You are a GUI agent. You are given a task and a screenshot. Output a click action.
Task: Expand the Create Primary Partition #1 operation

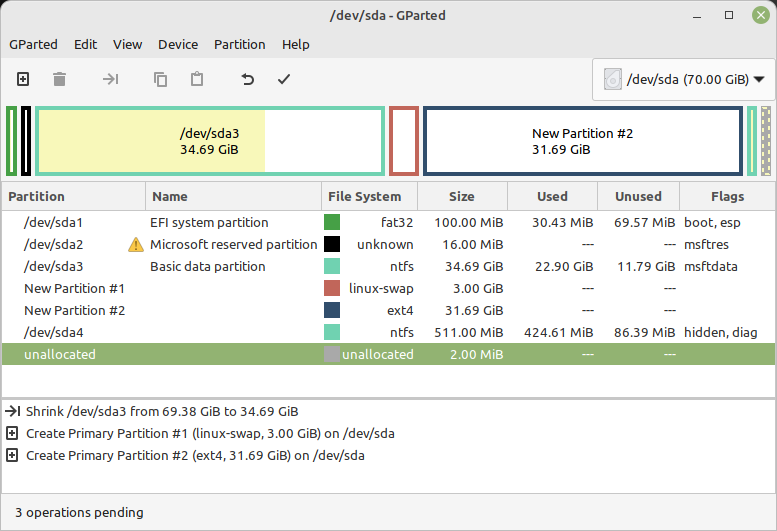click(12, 433)
